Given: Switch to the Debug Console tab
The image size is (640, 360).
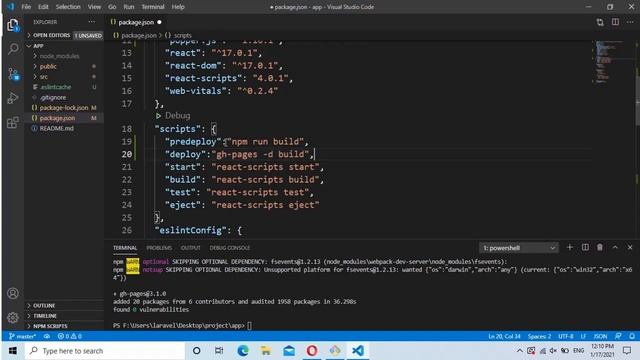Looking at the screenshot, I should [230, 248].
